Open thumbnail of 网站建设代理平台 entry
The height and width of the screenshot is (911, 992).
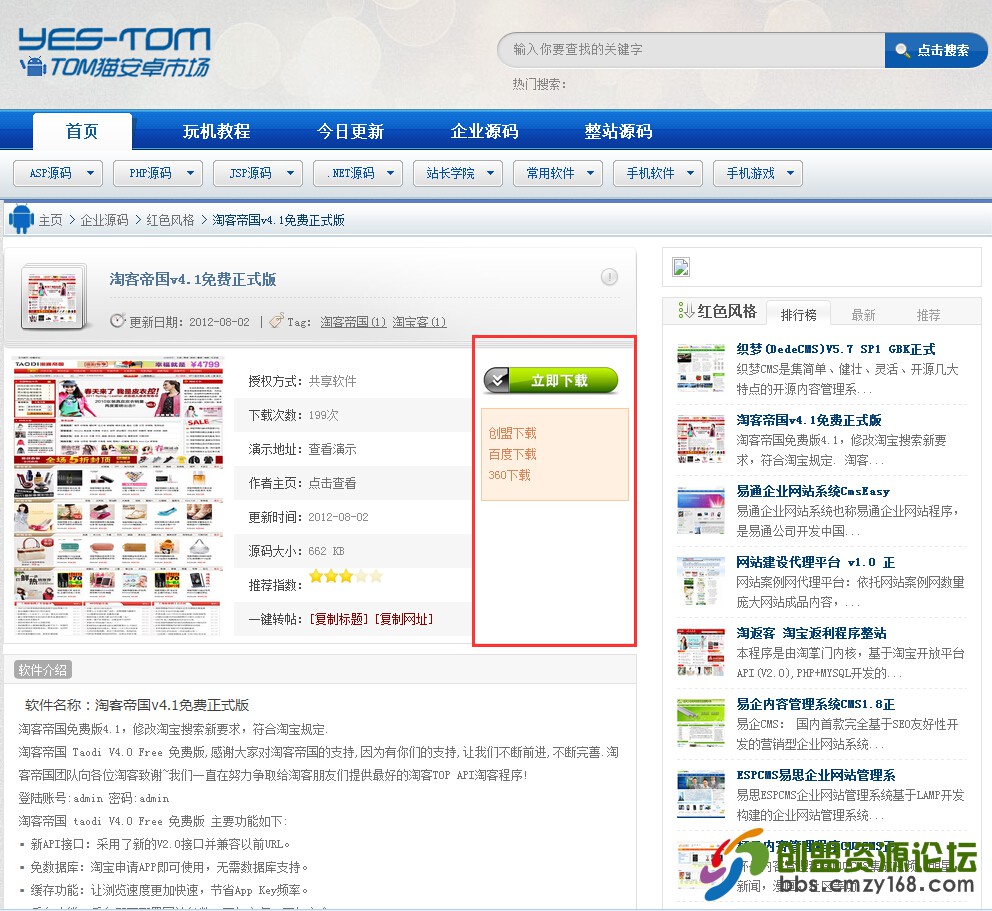click(701, 581)
